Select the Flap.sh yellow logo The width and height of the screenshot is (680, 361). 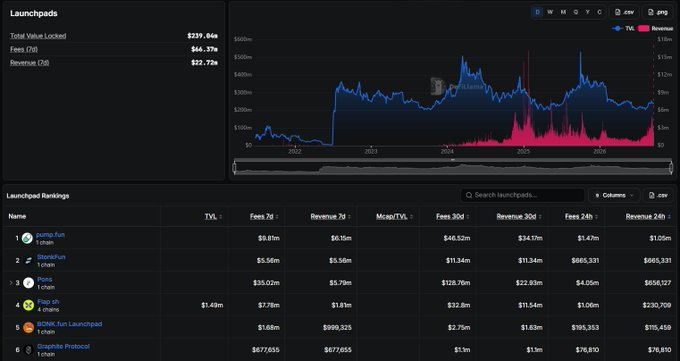click(29, 305)
